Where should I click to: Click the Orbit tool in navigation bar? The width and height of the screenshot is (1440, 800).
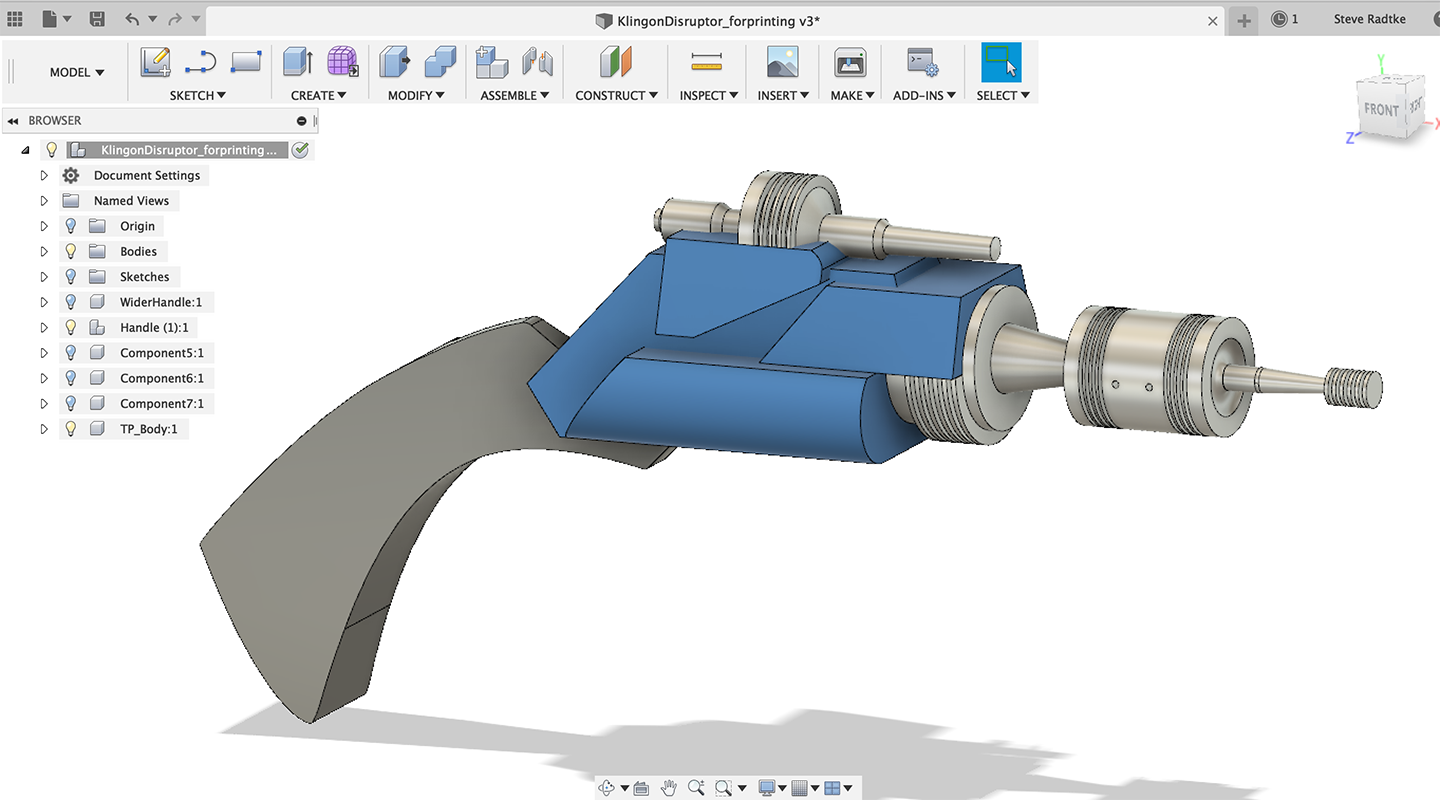[607, 788]
